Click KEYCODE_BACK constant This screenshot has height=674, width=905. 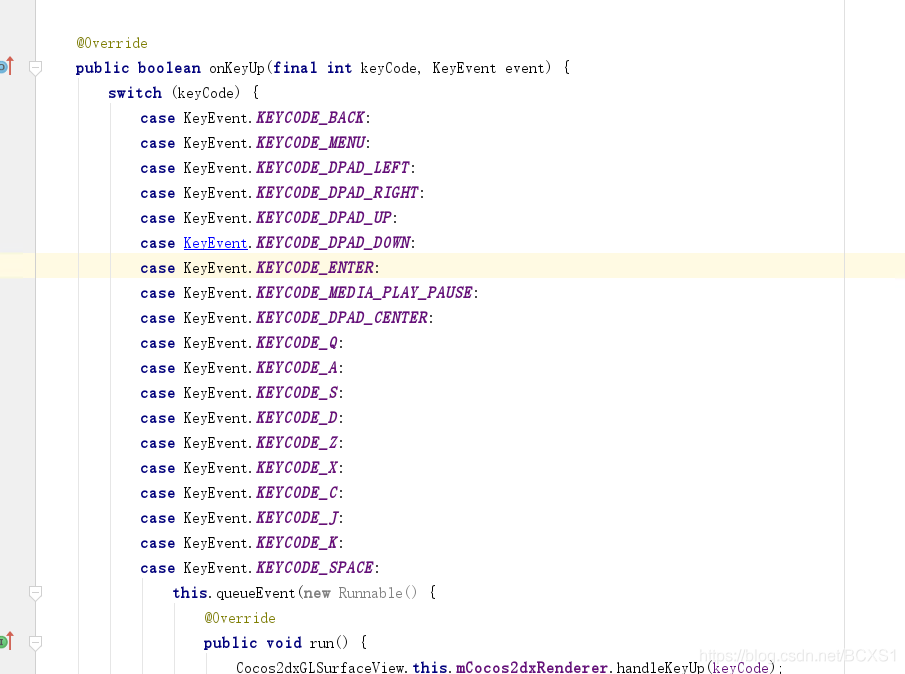pos(311,118)
